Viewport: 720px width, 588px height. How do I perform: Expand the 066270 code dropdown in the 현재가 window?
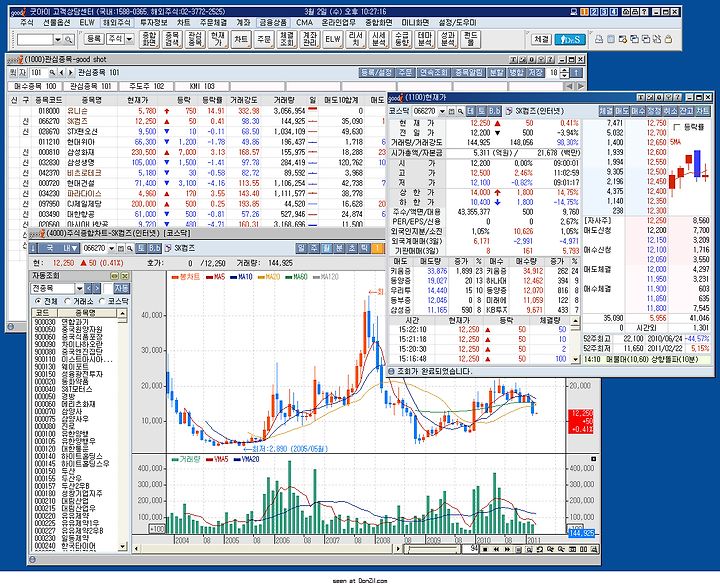442,111
